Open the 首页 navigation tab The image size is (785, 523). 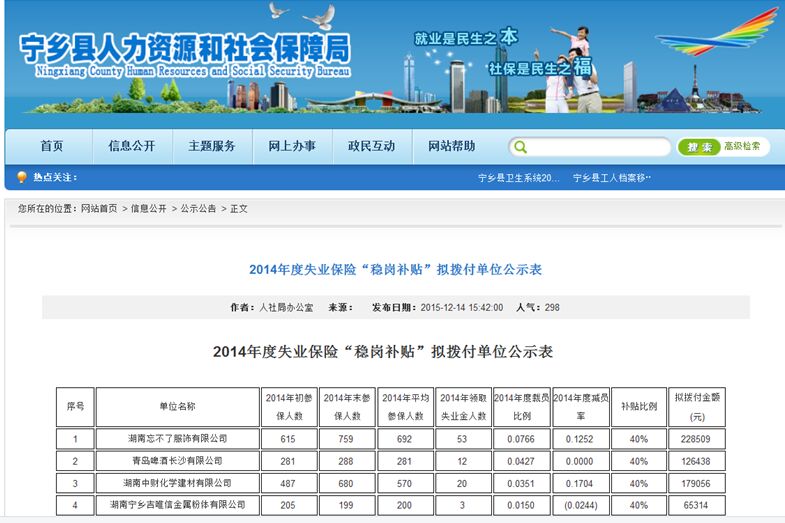52,146
